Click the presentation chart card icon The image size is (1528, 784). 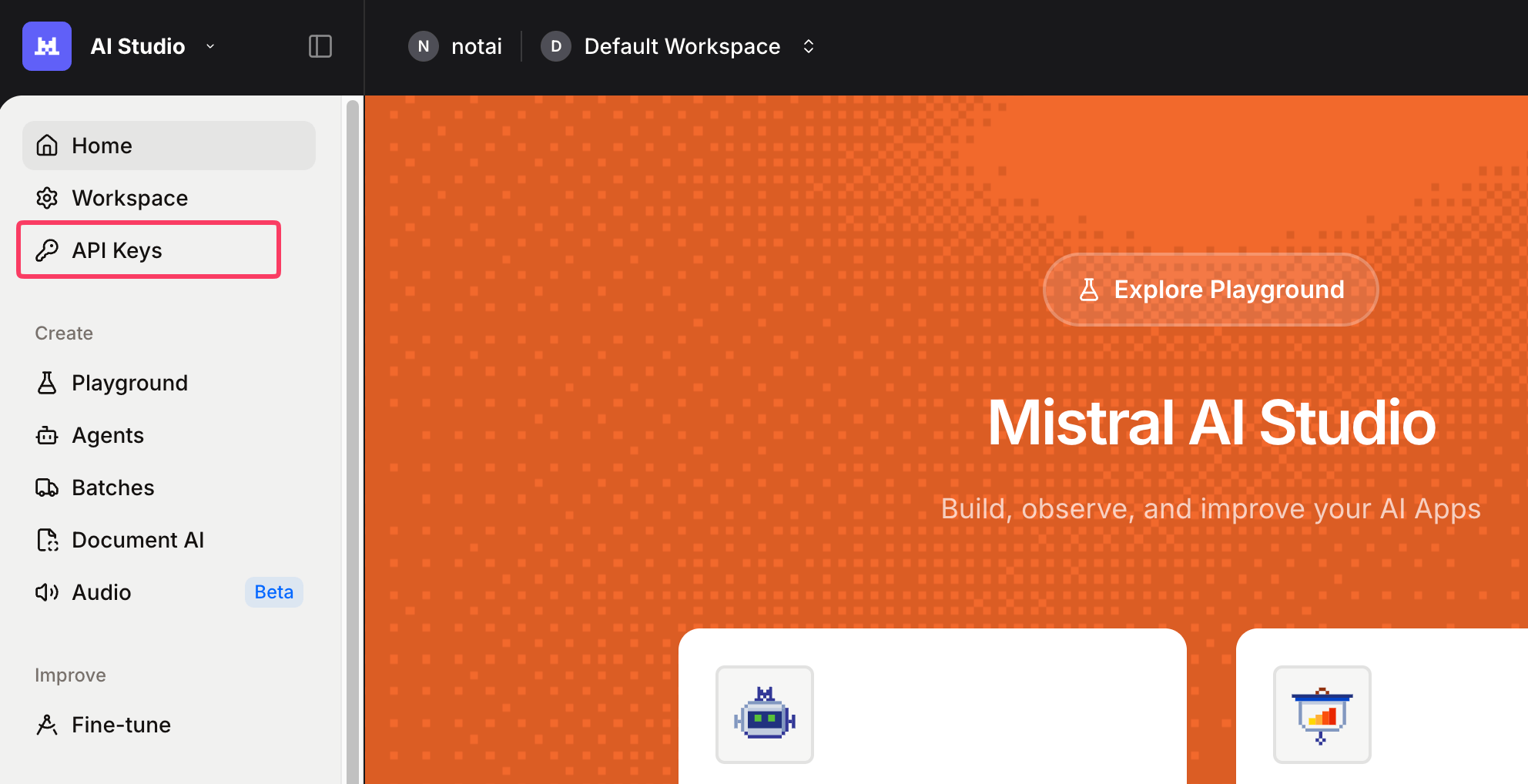click(x=1322, y=715)
